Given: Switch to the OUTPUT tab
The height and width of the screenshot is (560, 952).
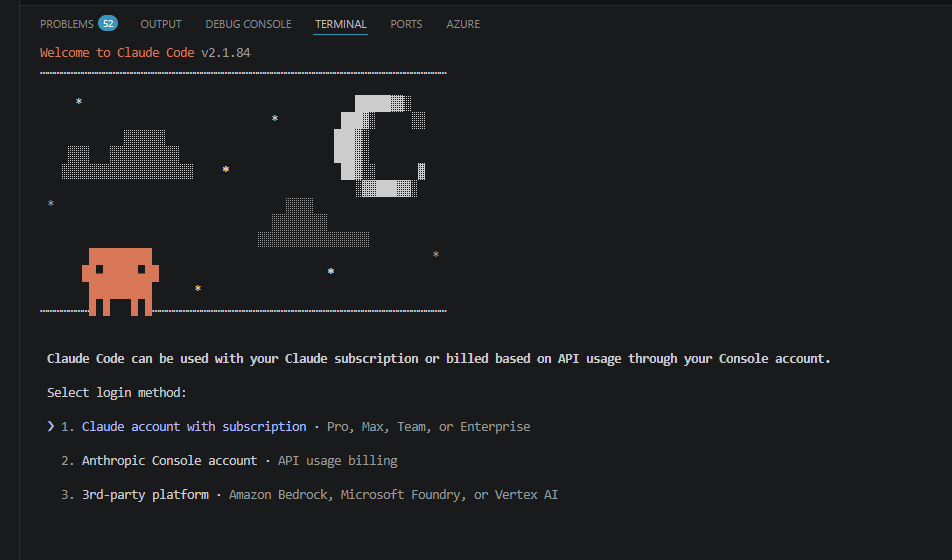Looking at the screenshot, I should pos(161,24).
